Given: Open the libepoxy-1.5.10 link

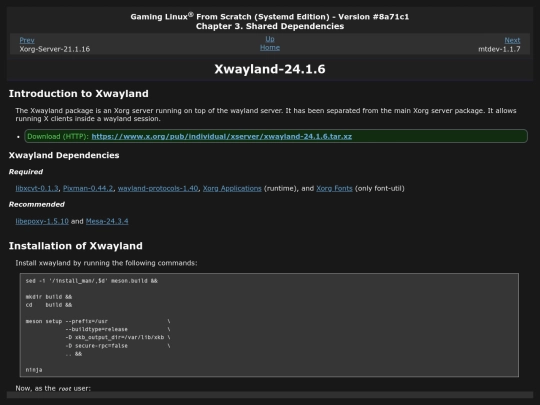Looking at the screenshot, I should pyautogui.click(x=42, y=221).
